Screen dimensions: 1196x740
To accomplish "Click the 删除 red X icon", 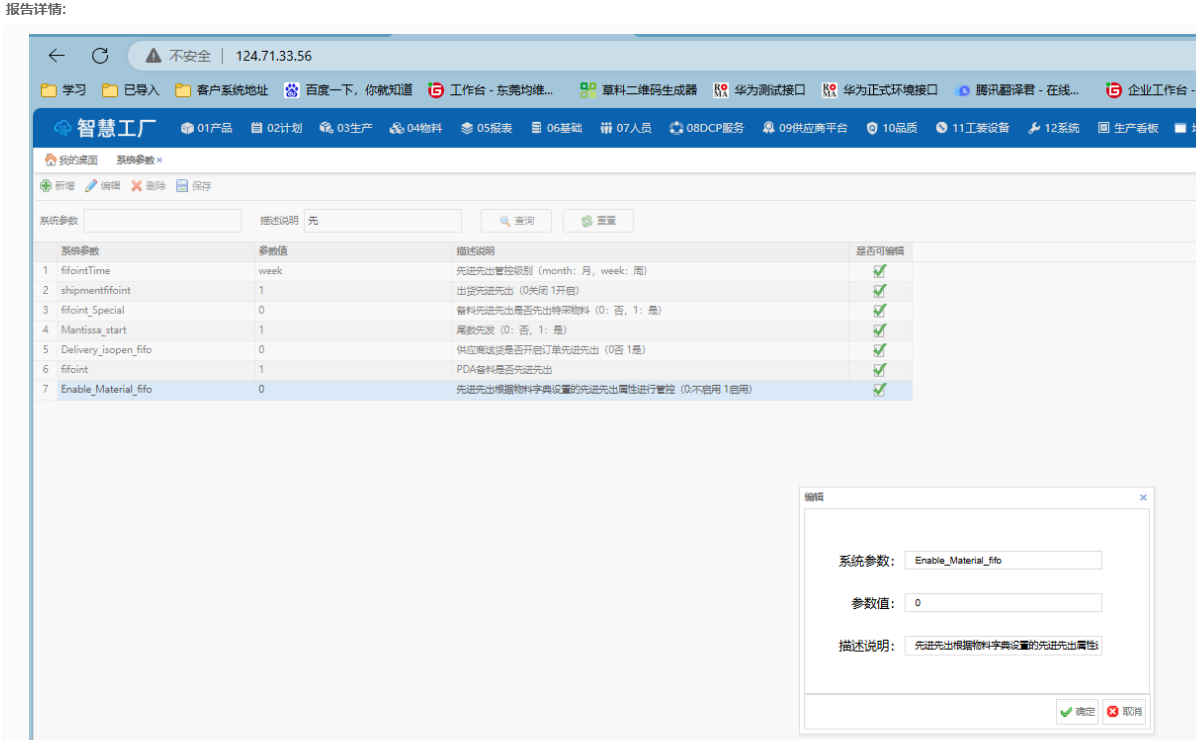I will [x=137, y=186].
